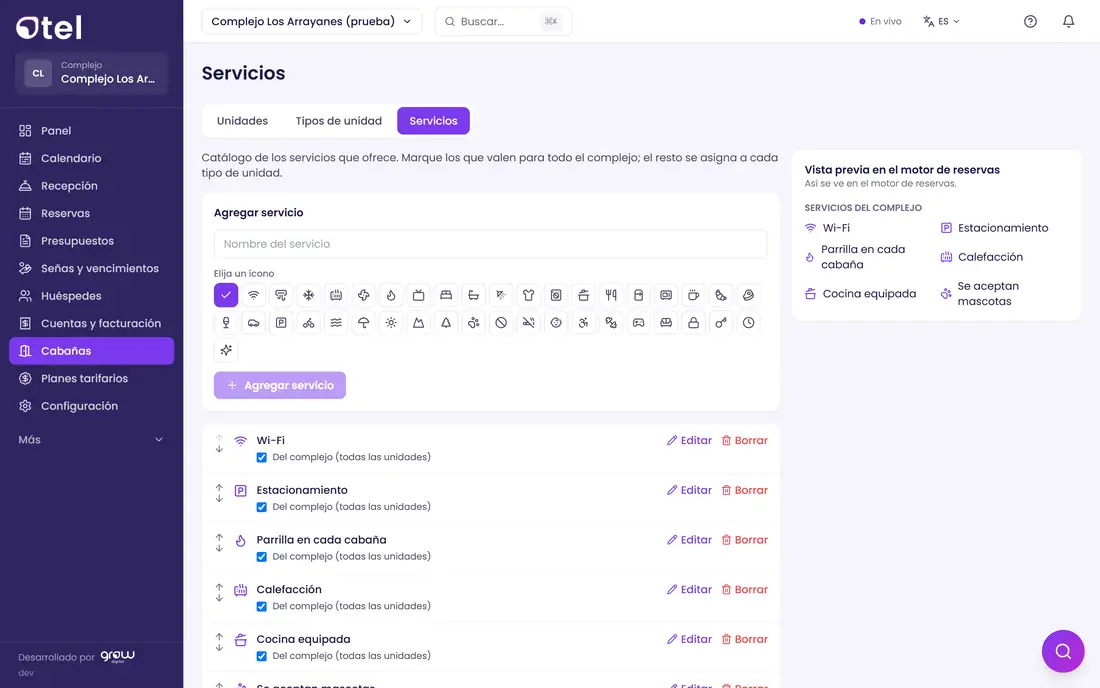1100x688 pixels.
Task: Open the CL complex switcher card
Action: 91,73
